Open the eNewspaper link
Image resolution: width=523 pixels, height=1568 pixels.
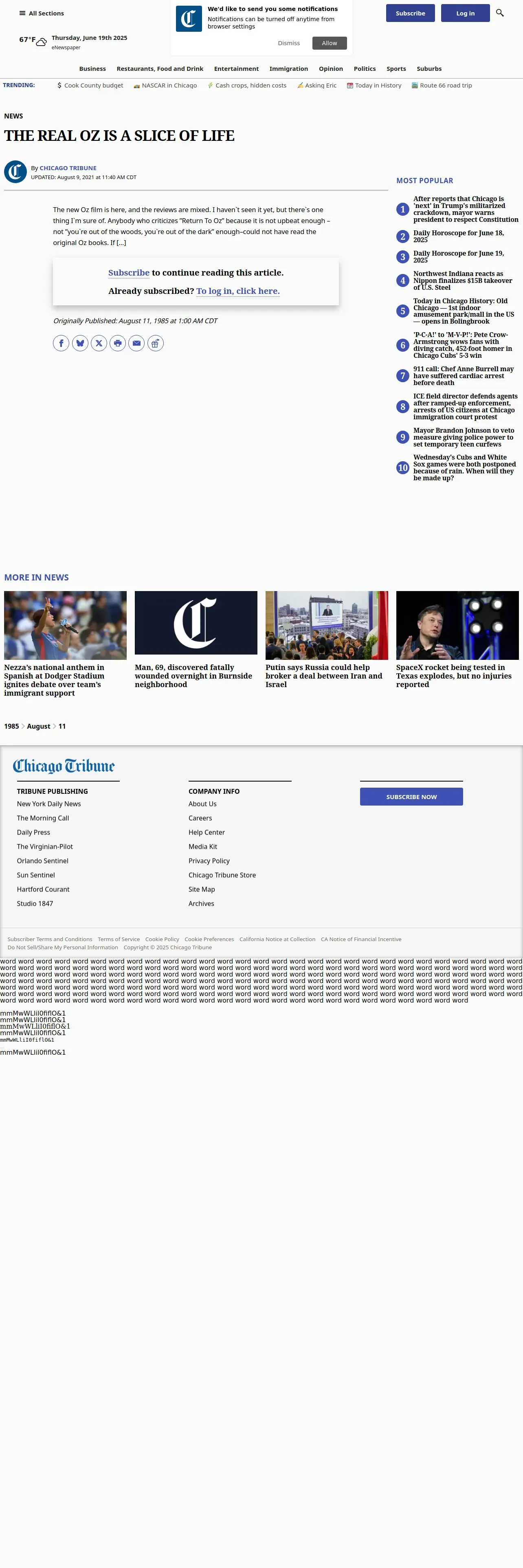coord(66,48)
